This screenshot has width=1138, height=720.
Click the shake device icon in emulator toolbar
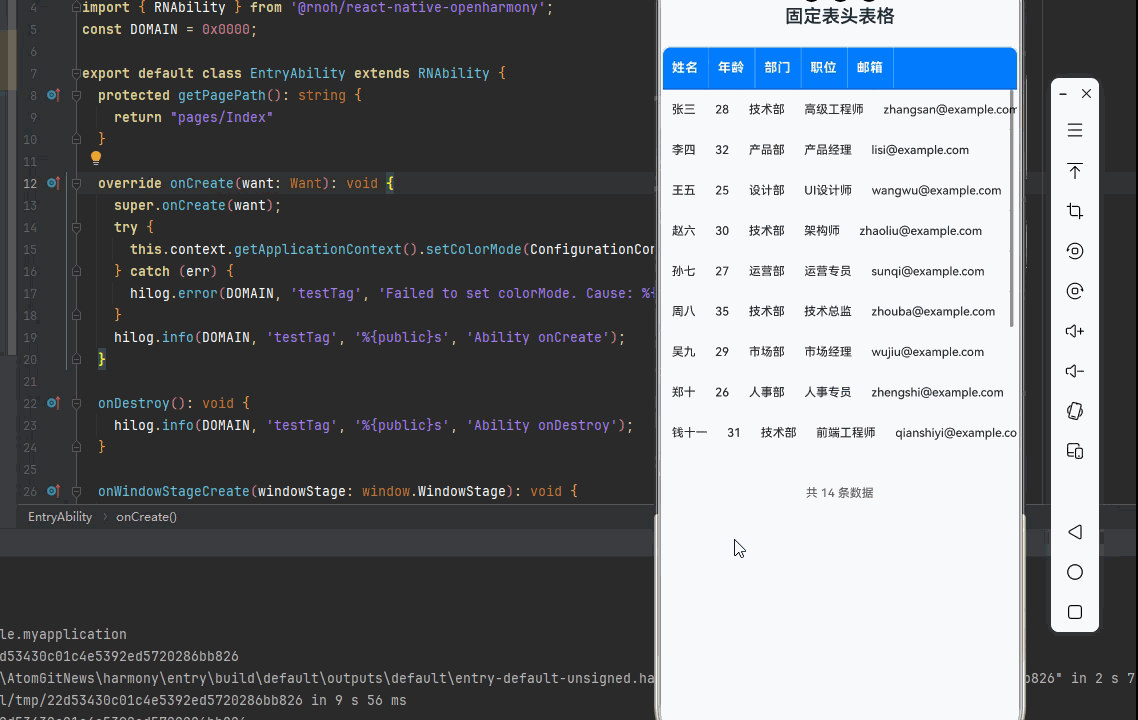tap(1075, 411)
